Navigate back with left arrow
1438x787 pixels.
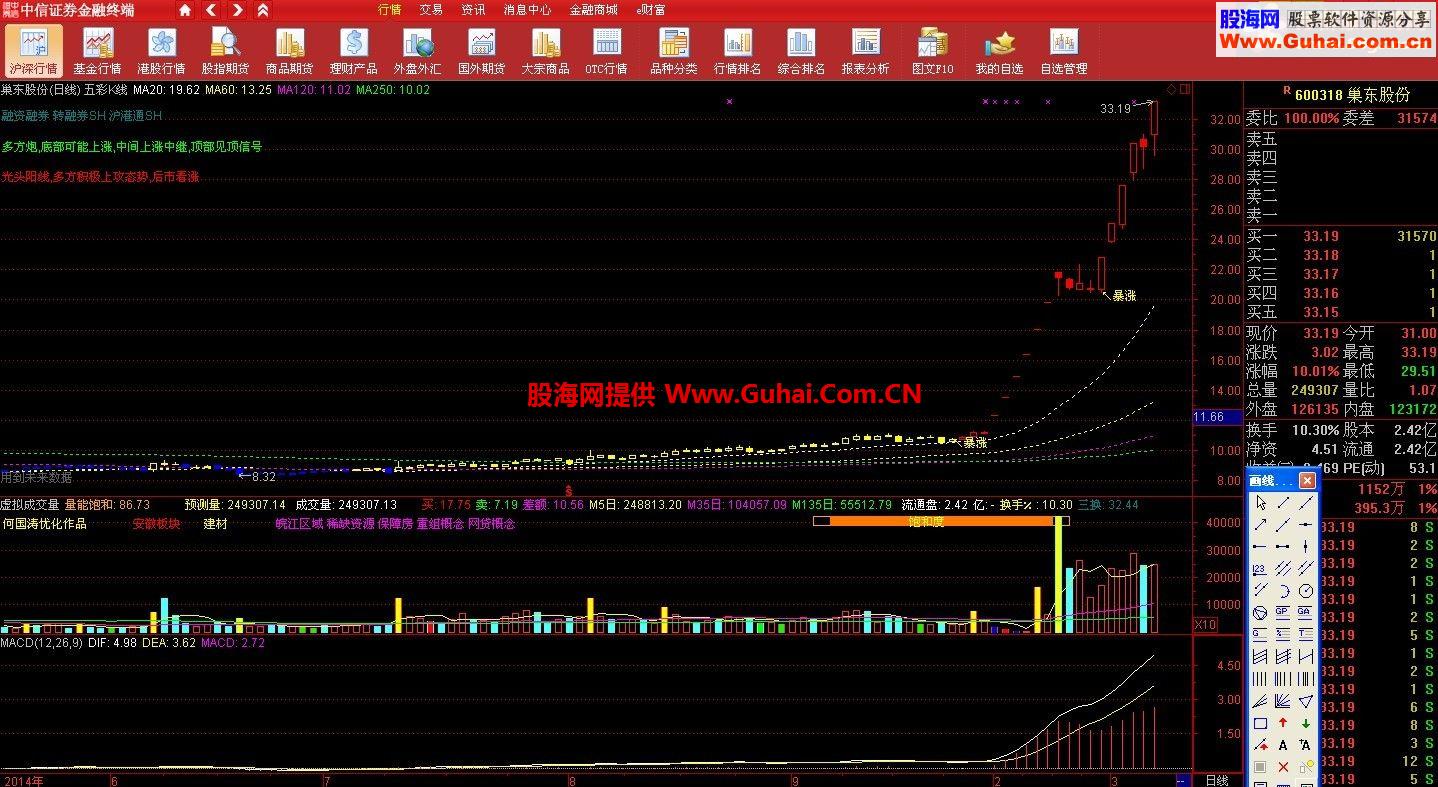[x=211, y=10]
